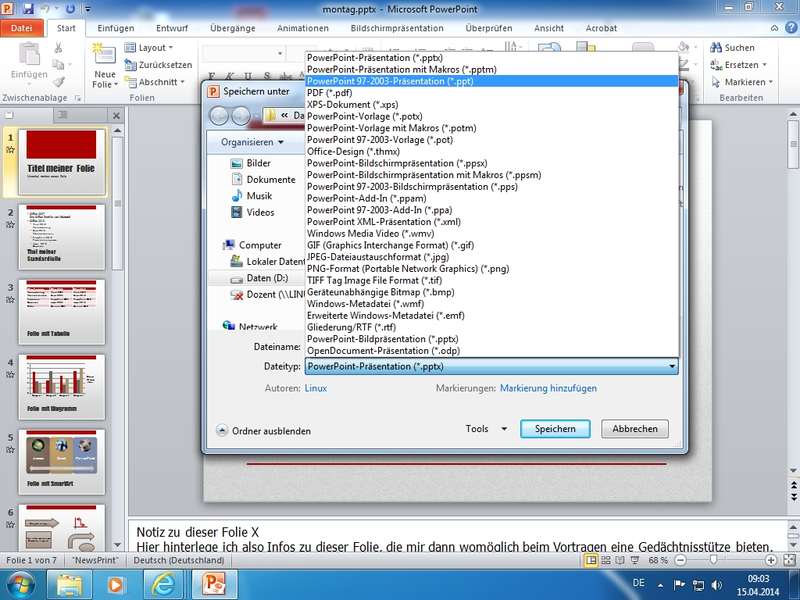Open Windows Start button
Image resolution: width=800 pixels, height=600 pixels.
pyautogui.click(x=20, y=585)
